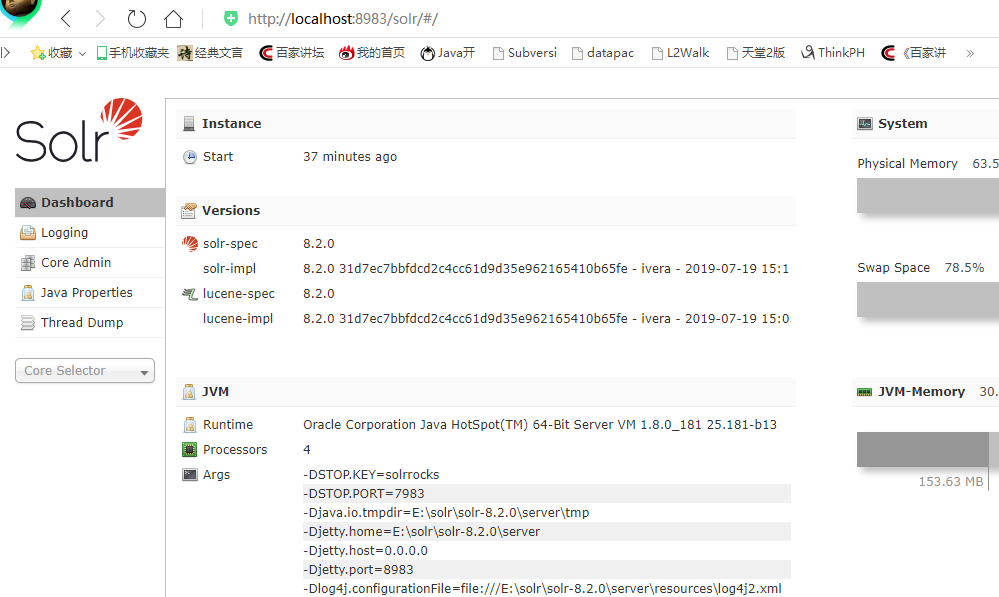Click the browser forward arrow
Image resolution: width=999 pixels, height=597 pixels.
click(x=100, y=18)
